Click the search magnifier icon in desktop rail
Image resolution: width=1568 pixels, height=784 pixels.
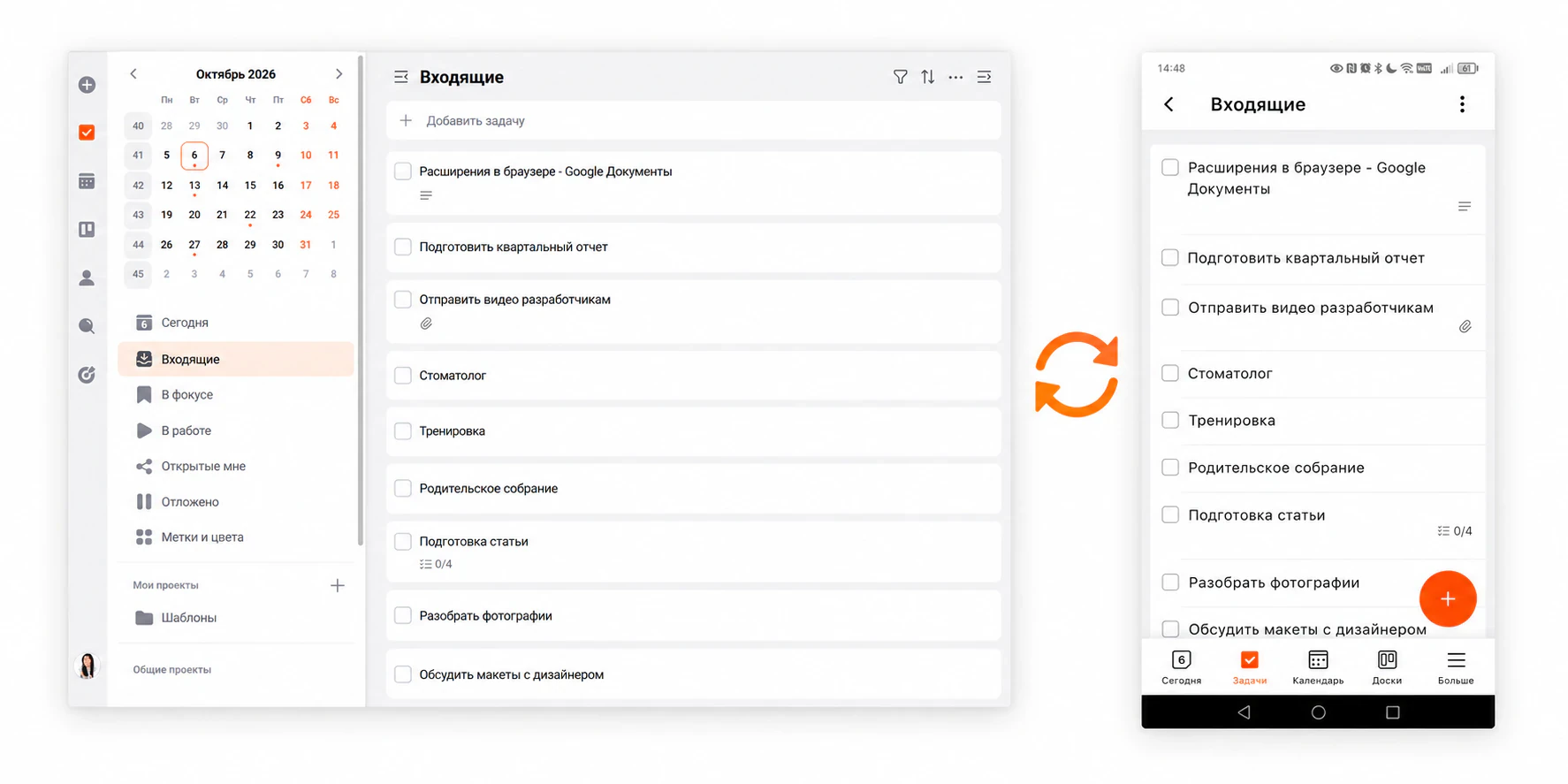[x=87, y=326]
